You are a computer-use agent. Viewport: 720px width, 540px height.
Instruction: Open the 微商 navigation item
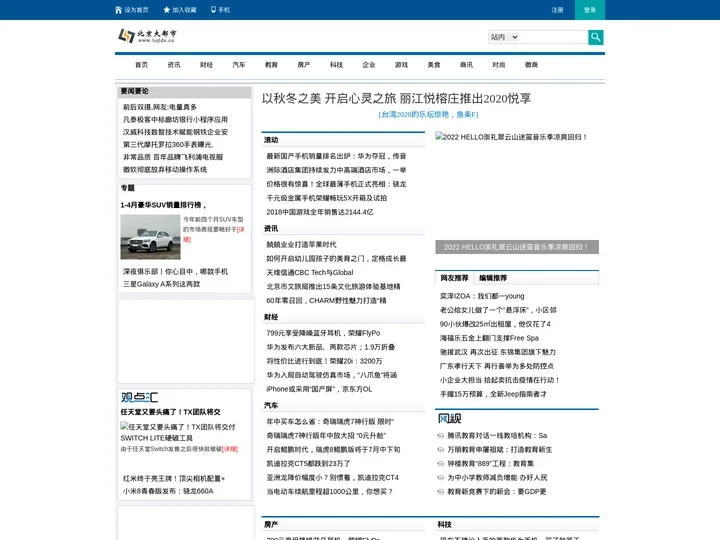531,65
